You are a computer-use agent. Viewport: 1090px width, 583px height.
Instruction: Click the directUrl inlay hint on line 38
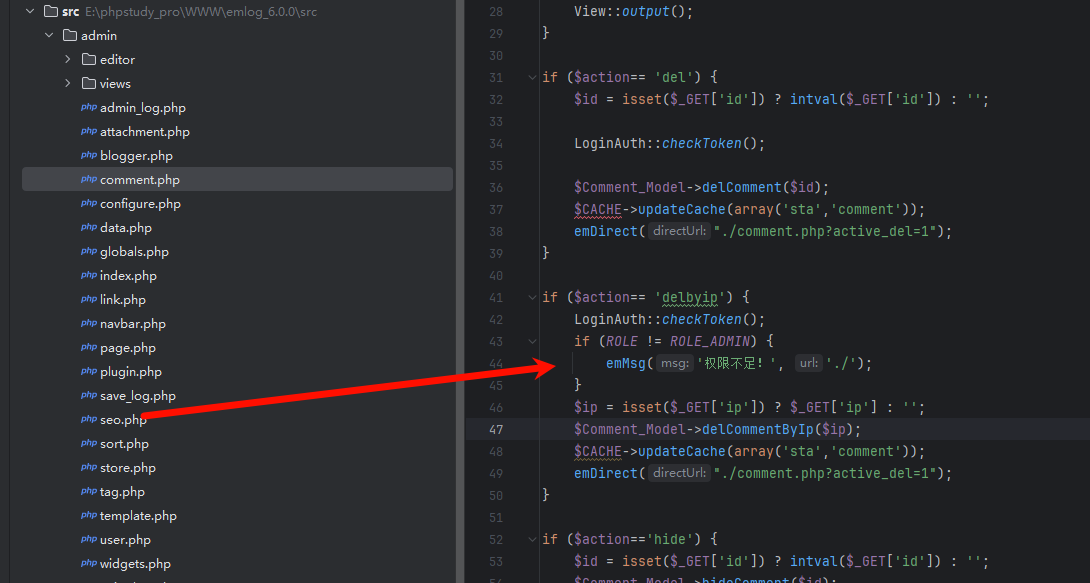click(x=679, y=231)
